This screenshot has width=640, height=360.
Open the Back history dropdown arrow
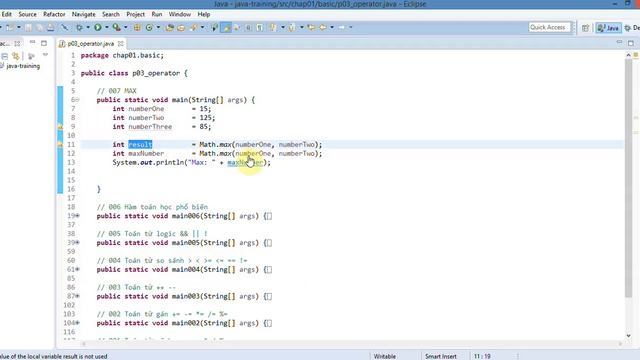(332, 27)
